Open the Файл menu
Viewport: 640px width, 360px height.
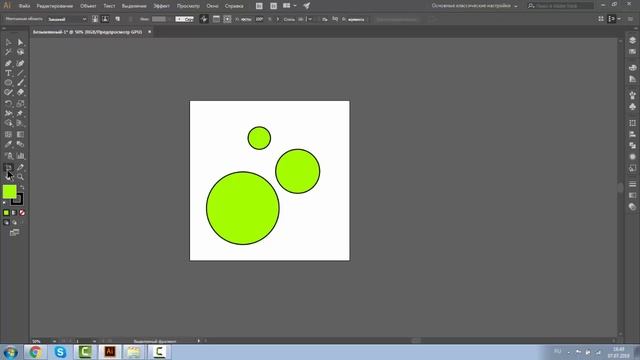click(24, 6)
